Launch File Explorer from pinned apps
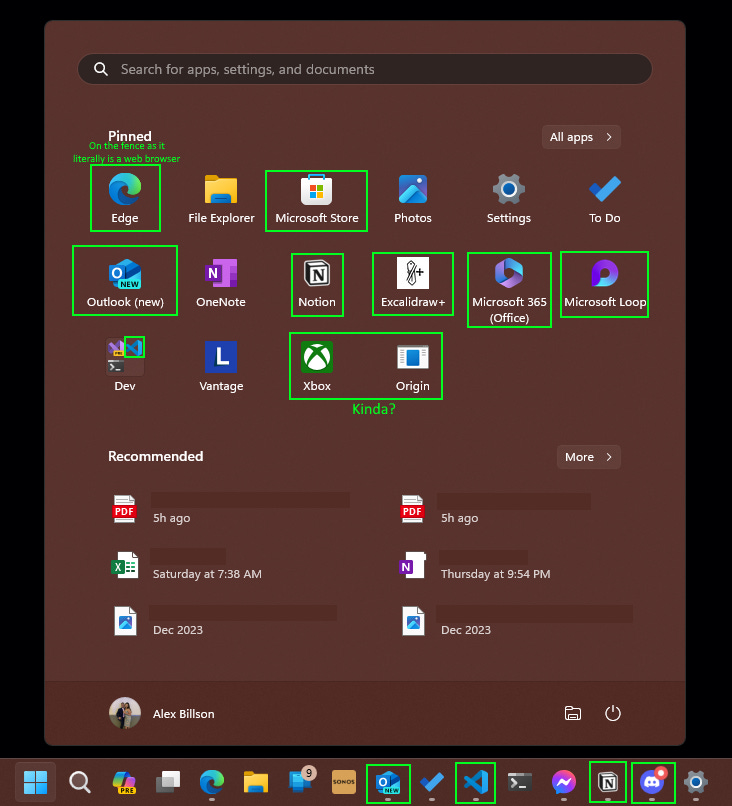732x806 pixels. click(221, 198)
